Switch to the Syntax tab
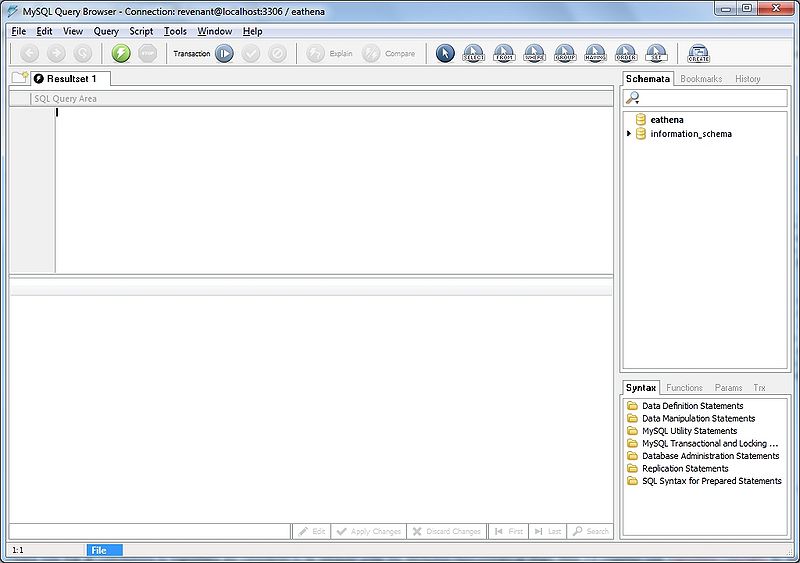Viewport: 800px width, 563px height. 641,387
